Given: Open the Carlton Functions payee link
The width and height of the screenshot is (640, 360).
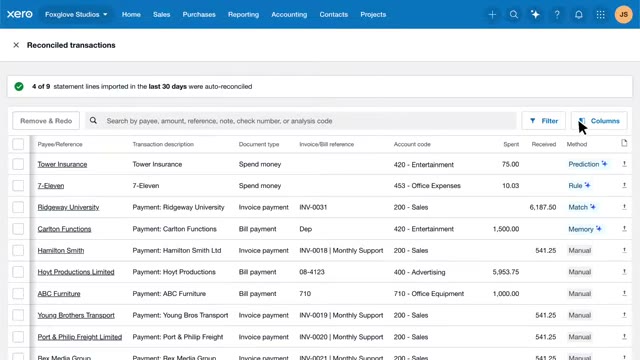Looking at the screenshot, I should point(64,229).
